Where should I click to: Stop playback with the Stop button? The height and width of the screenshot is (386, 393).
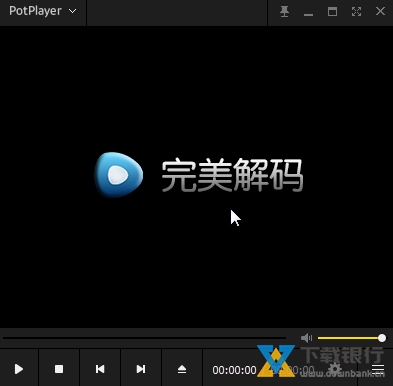(59, 369)
